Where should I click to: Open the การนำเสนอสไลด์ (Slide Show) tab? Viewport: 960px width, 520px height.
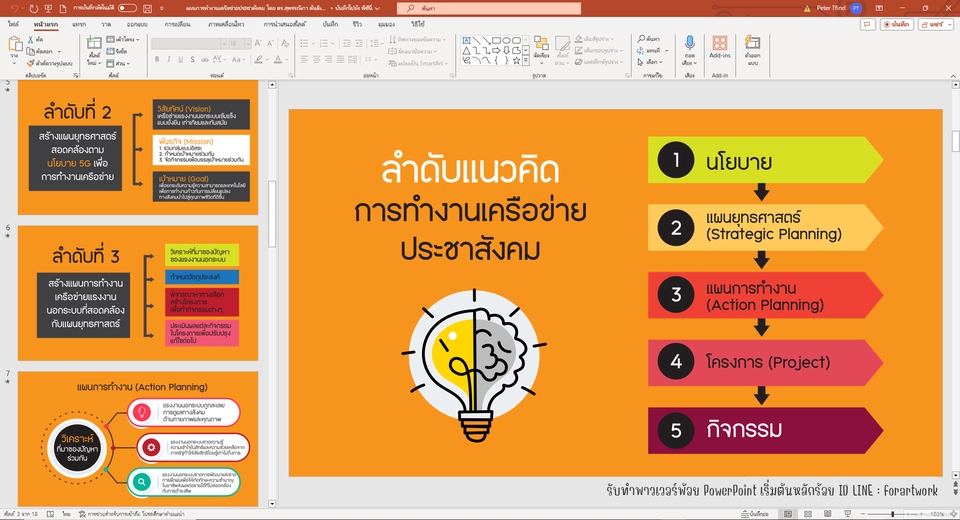[x=285, y=24]
